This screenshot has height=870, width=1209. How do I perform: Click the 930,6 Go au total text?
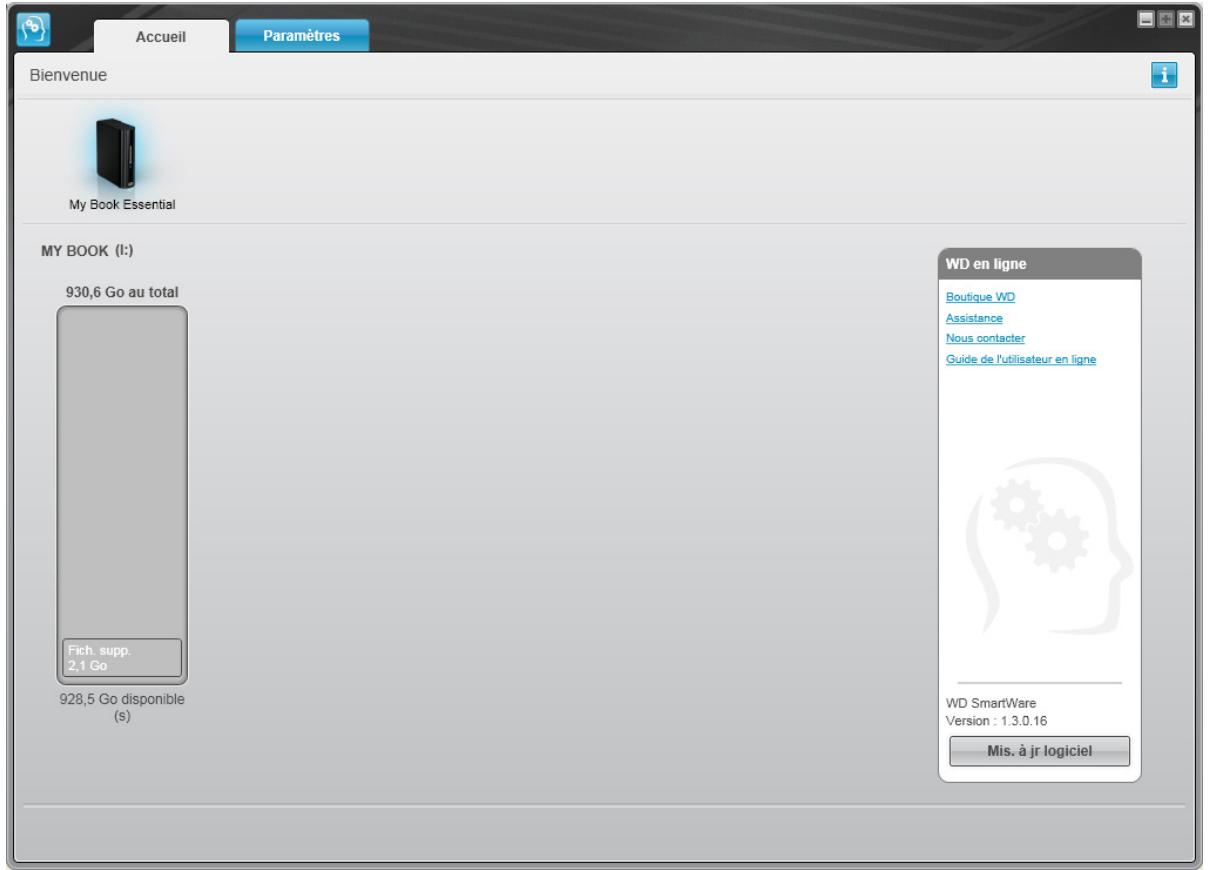122,292
